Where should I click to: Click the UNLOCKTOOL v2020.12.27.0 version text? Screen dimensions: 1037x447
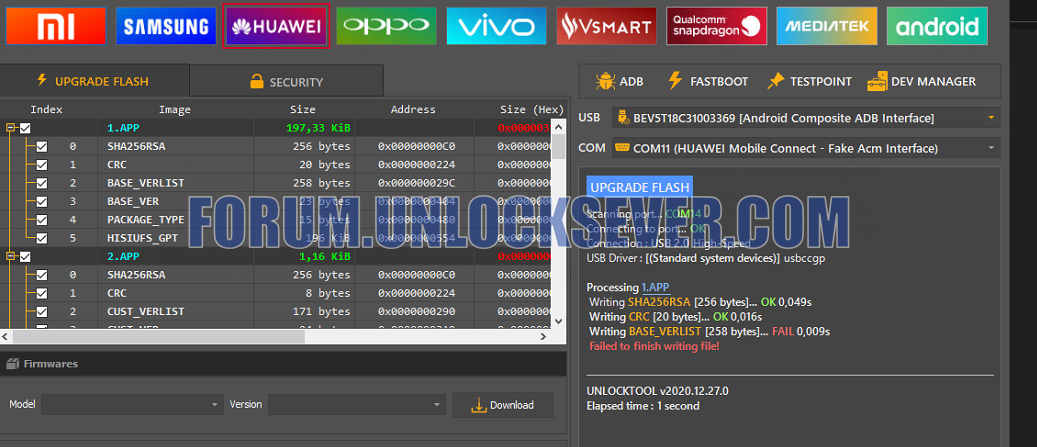657,391
